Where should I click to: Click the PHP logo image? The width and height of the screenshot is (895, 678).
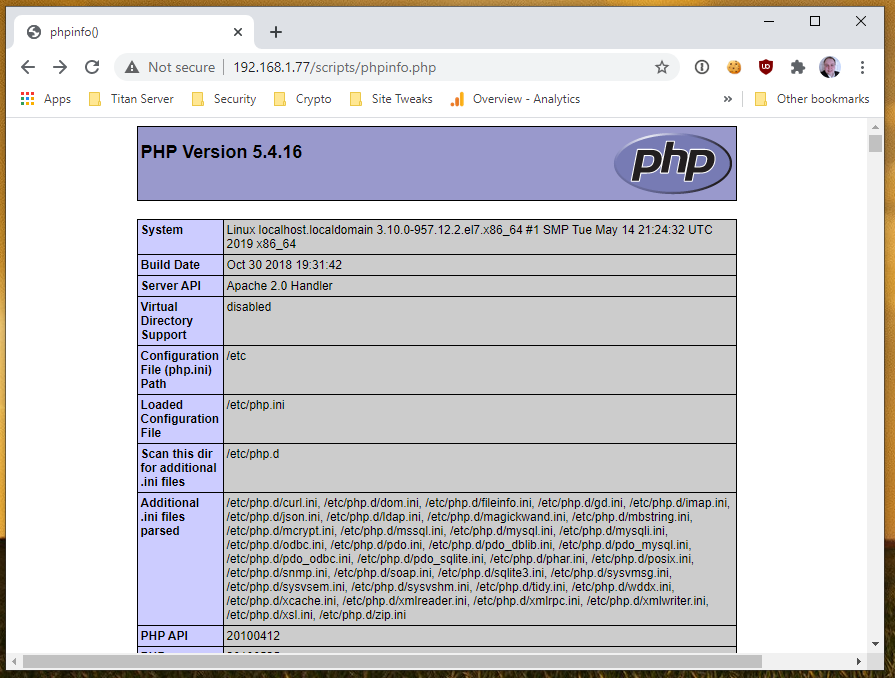pyautogui.click(x=672, y=163)
